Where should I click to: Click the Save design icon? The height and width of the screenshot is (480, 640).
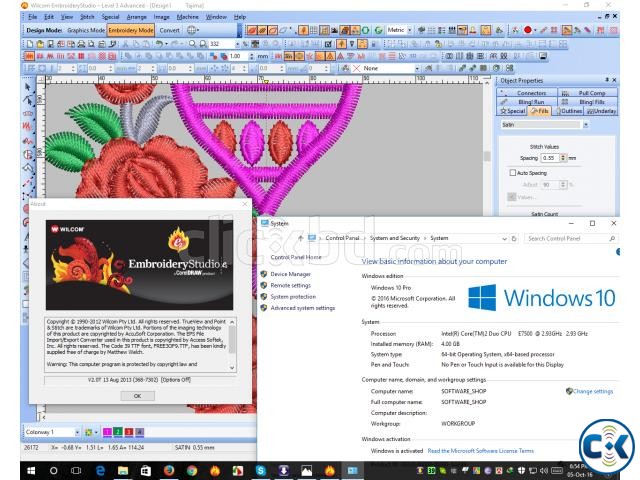(50, 44)
